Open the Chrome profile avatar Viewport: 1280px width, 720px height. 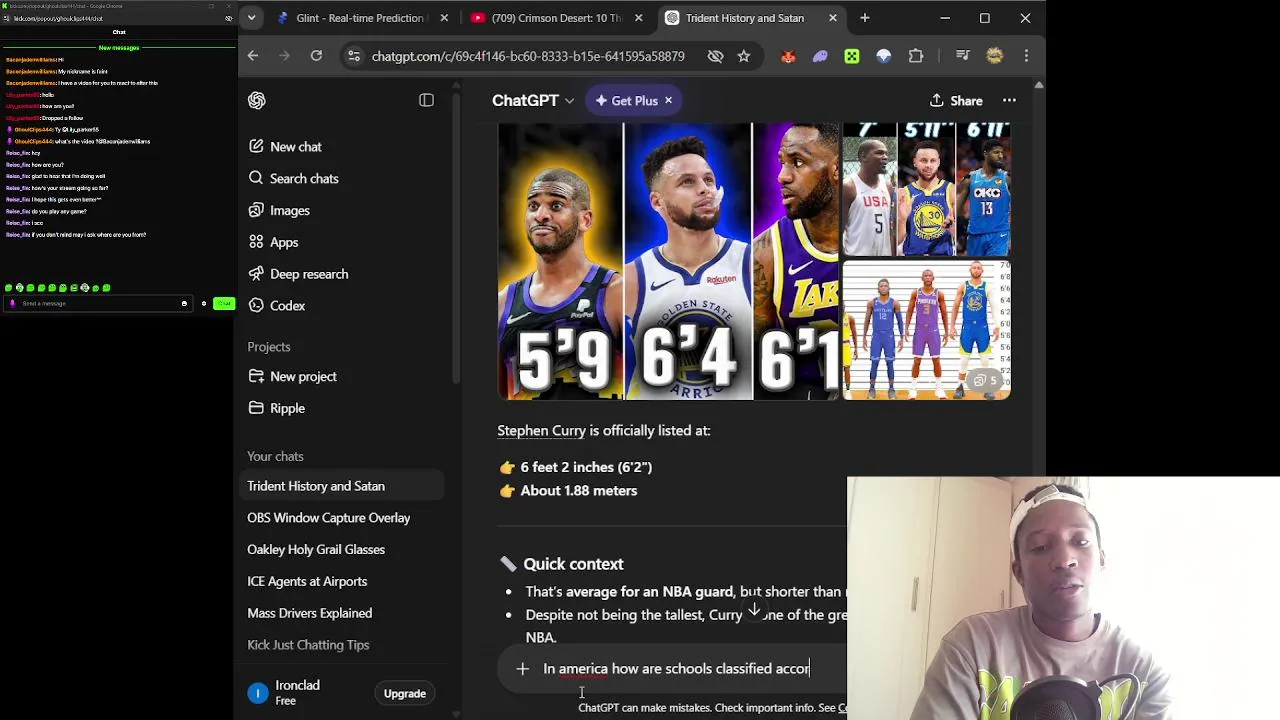tap(994, 56)
